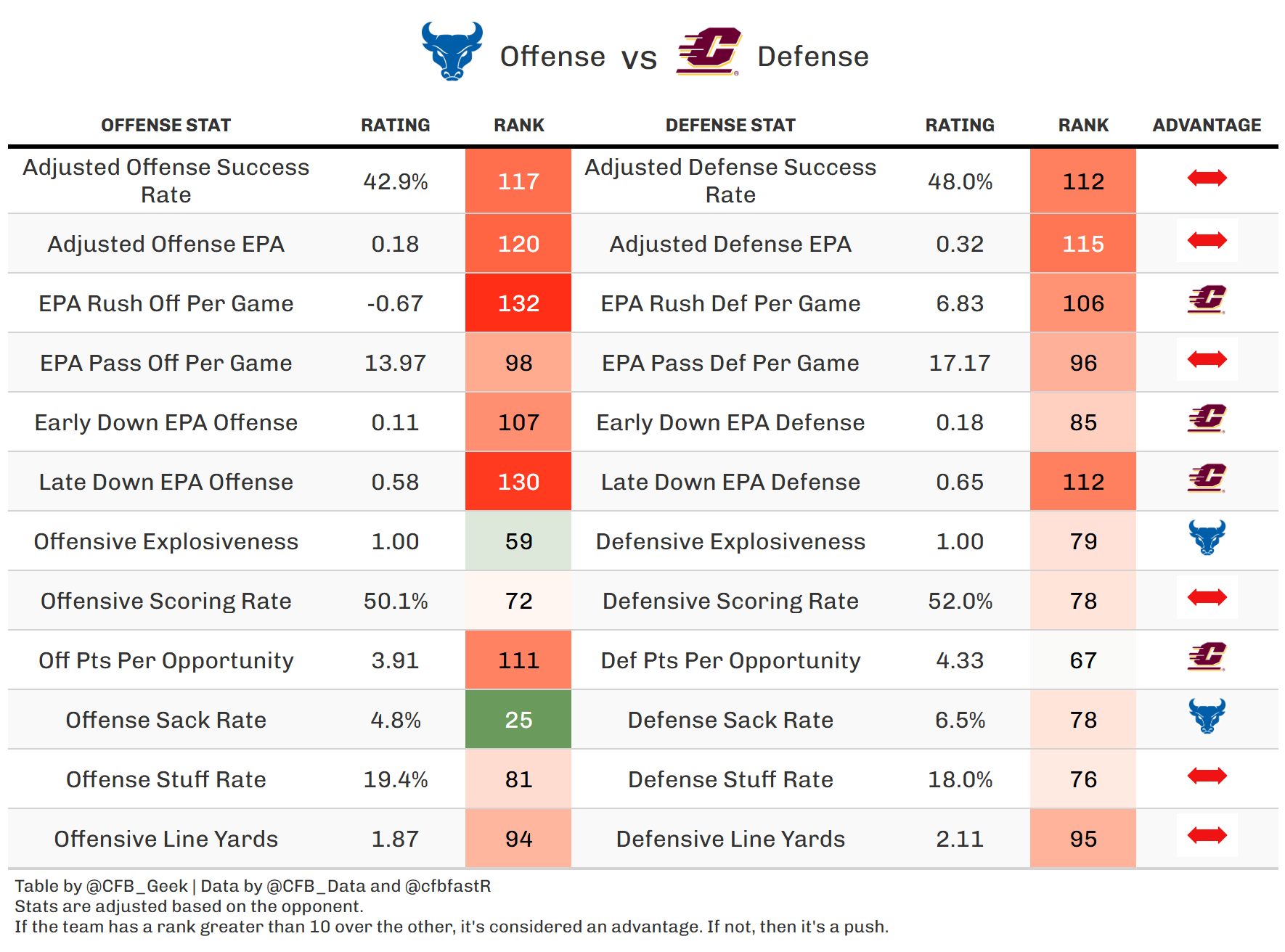Select the Central Michigan icon for Off Pts Per Opportunity

pos(1207,657)
